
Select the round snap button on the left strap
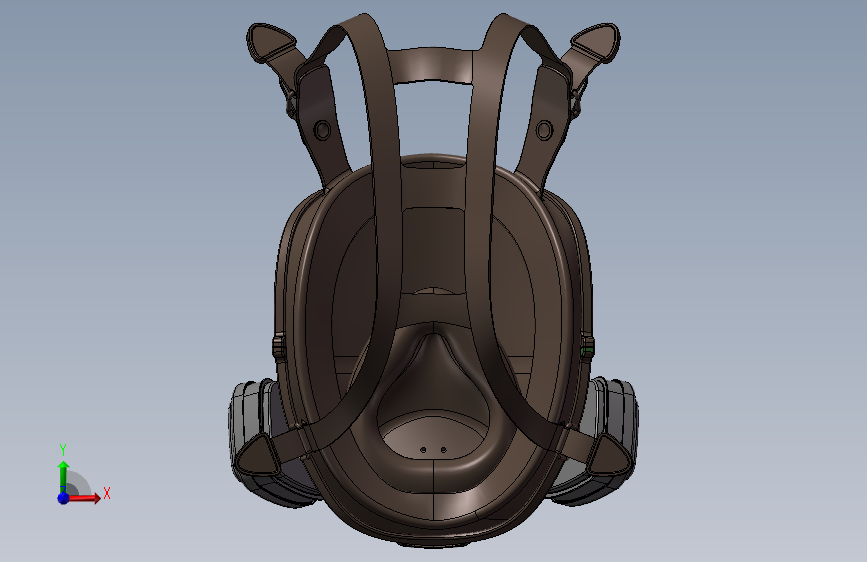pyautogui.click(x=322, y=131)
